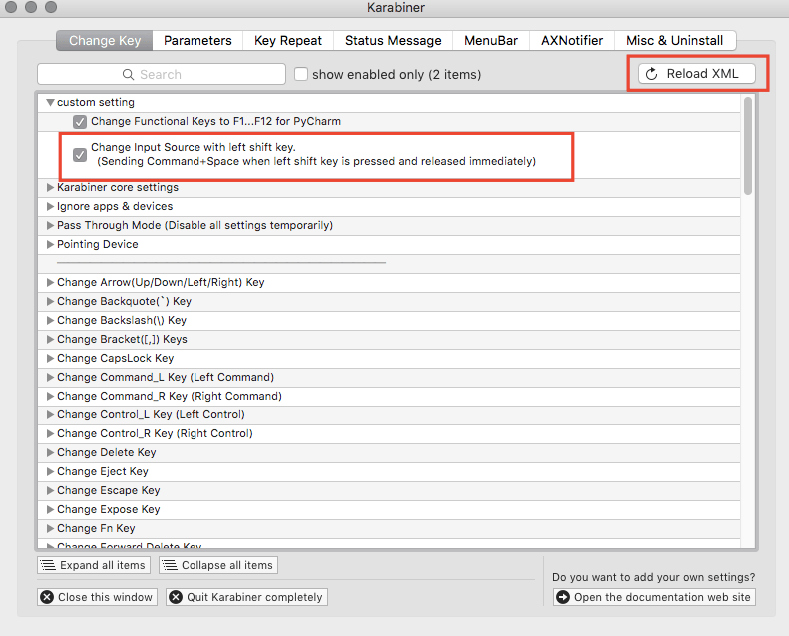The image size is (789, 636).
Task: Click the X icon on Close this window
Action: point(47,597)
